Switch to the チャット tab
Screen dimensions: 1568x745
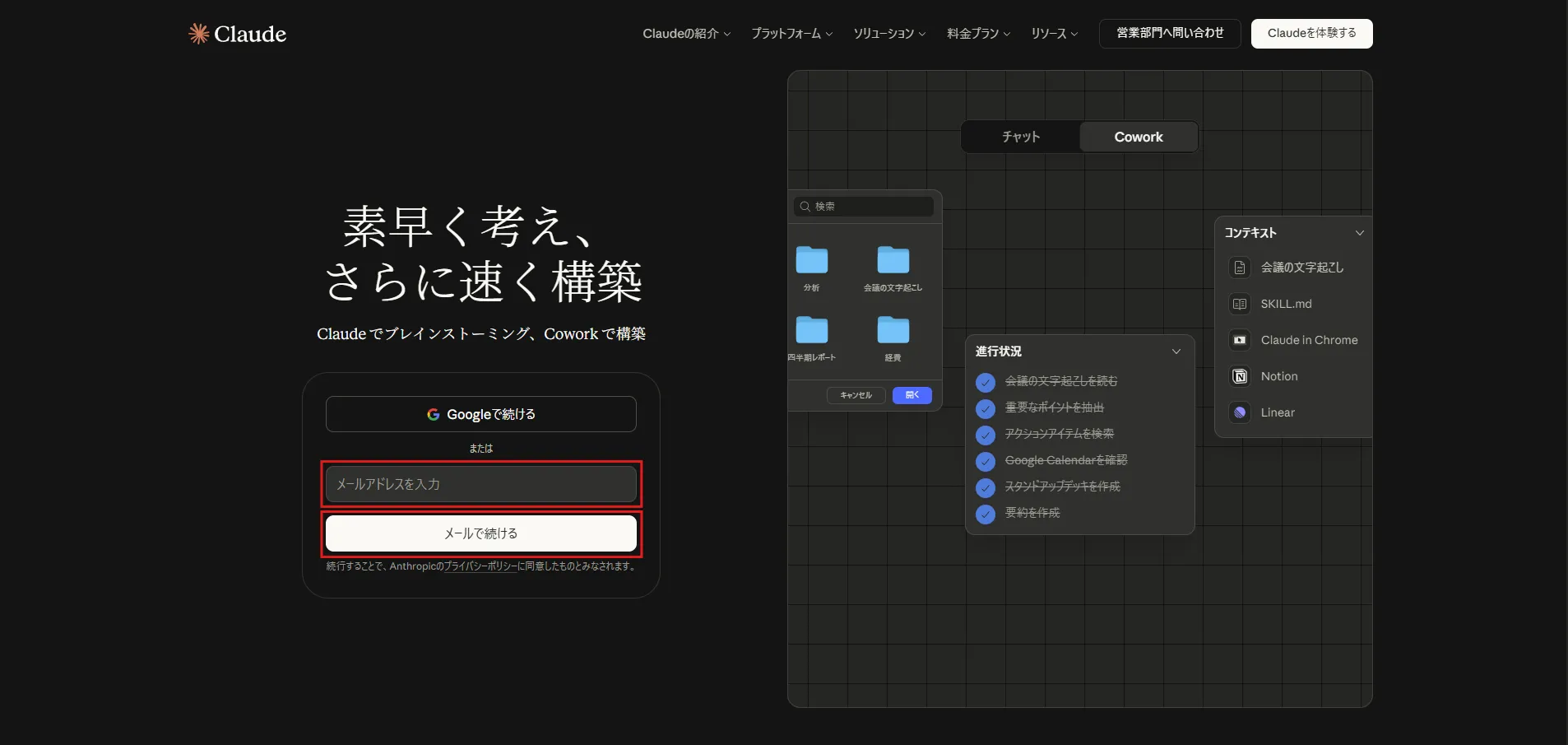pyautogui.click(x=1021, y=137)
